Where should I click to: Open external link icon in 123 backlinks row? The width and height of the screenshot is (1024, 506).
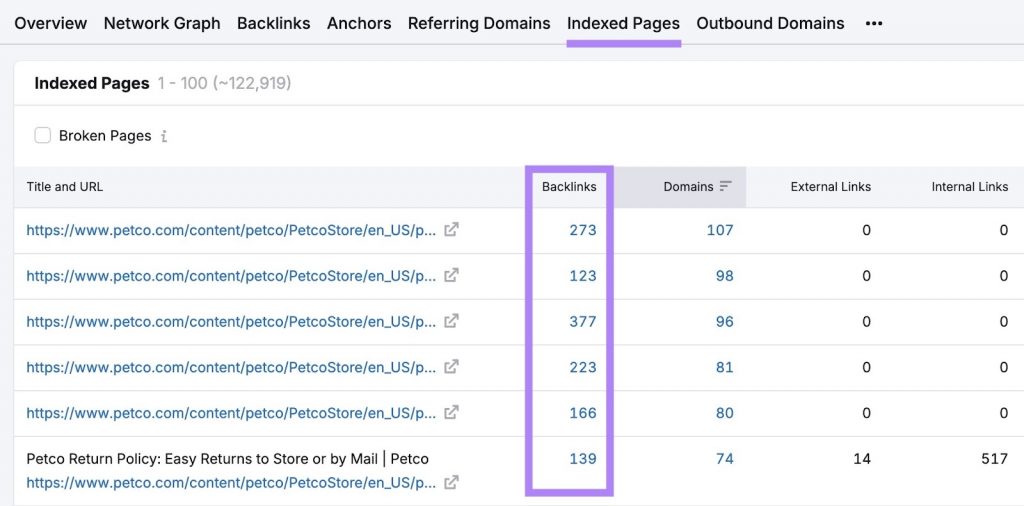point(451,276)
